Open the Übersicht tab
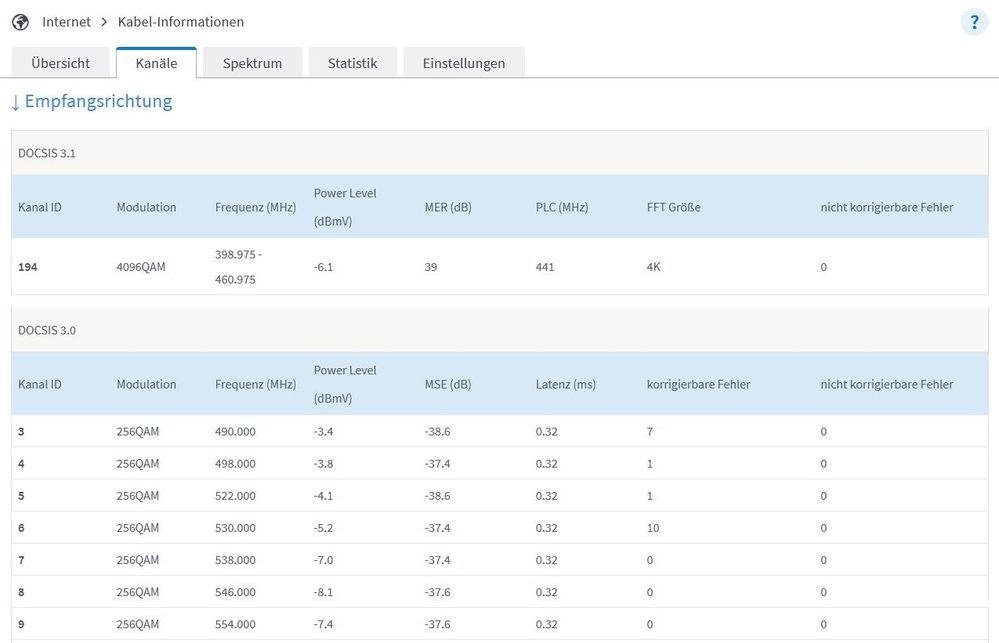 60,63
